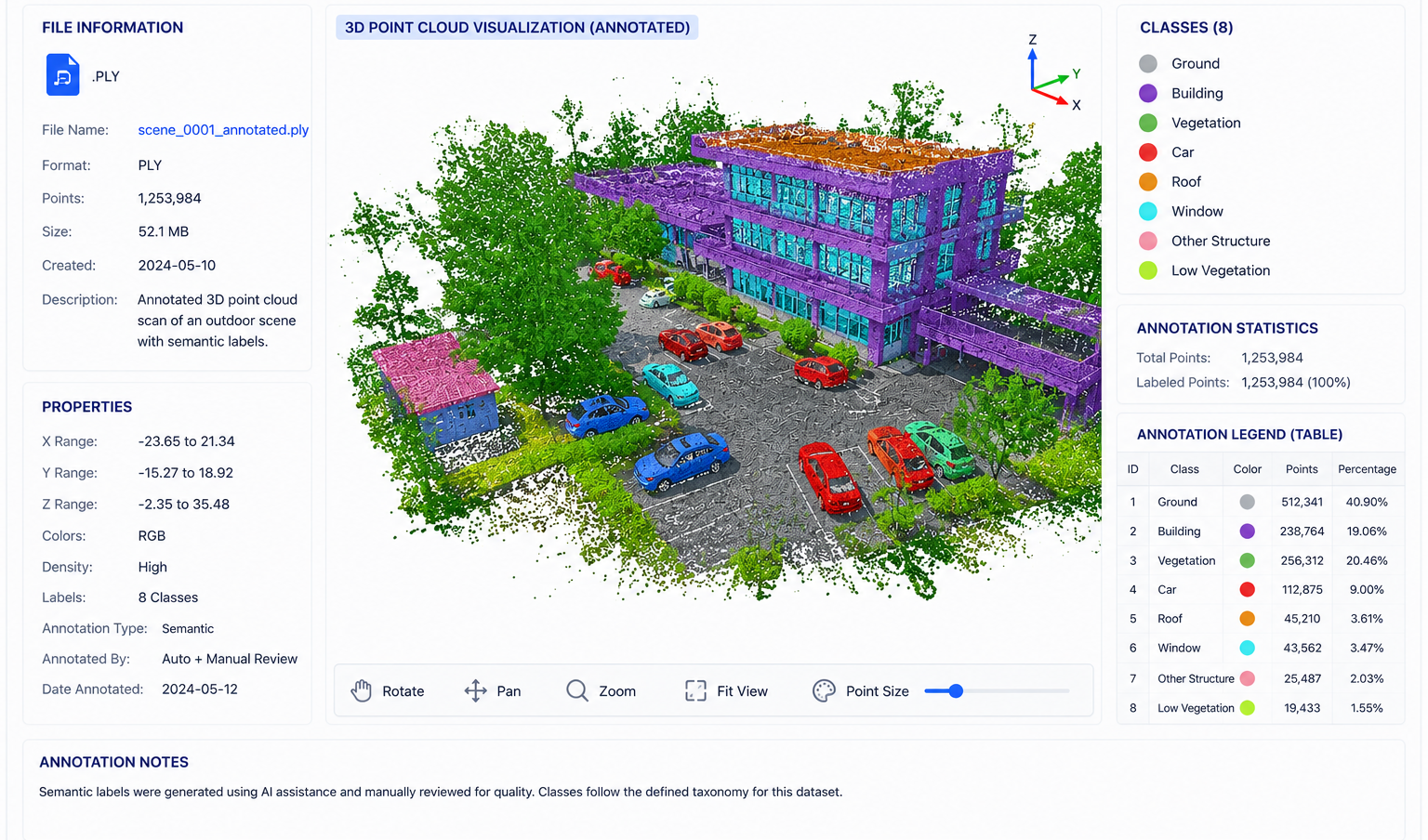Select Roof in the Classes list
Image resolution: width=1428 pixels, height=840 pixels.
tap(1186, 182)
